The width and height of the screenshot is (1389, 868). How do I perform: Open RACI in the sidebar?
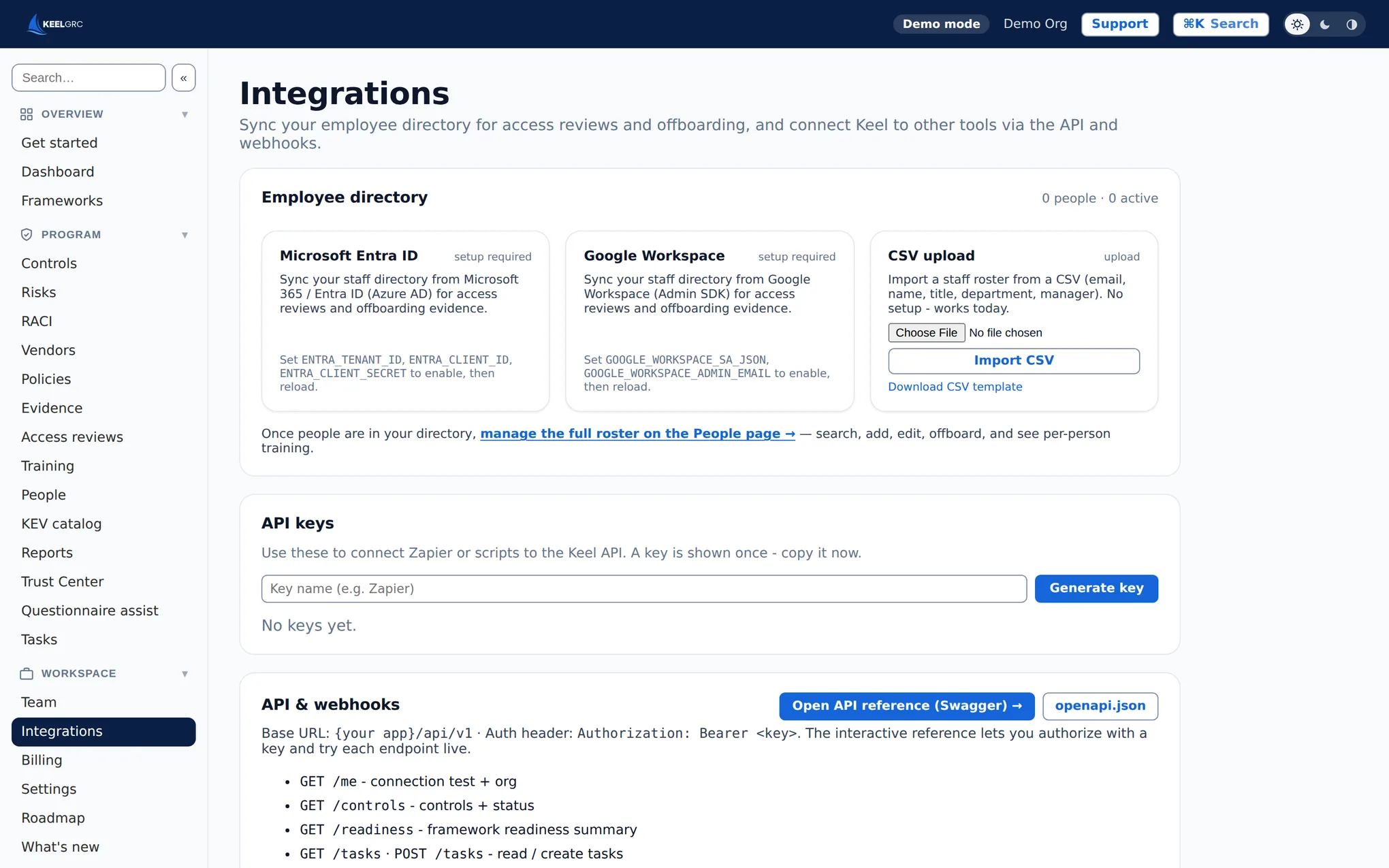(103, 321)
